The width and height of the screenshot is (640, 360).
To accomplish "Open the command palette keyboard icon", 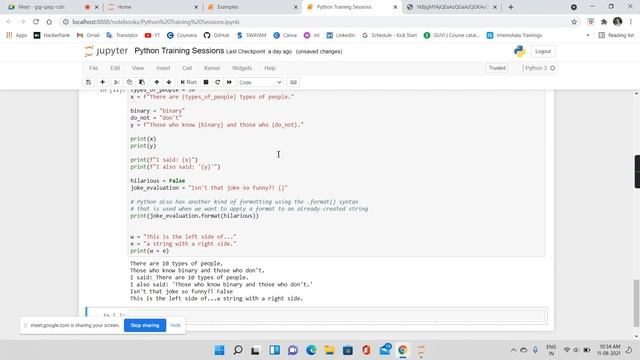I will point(293,82).
